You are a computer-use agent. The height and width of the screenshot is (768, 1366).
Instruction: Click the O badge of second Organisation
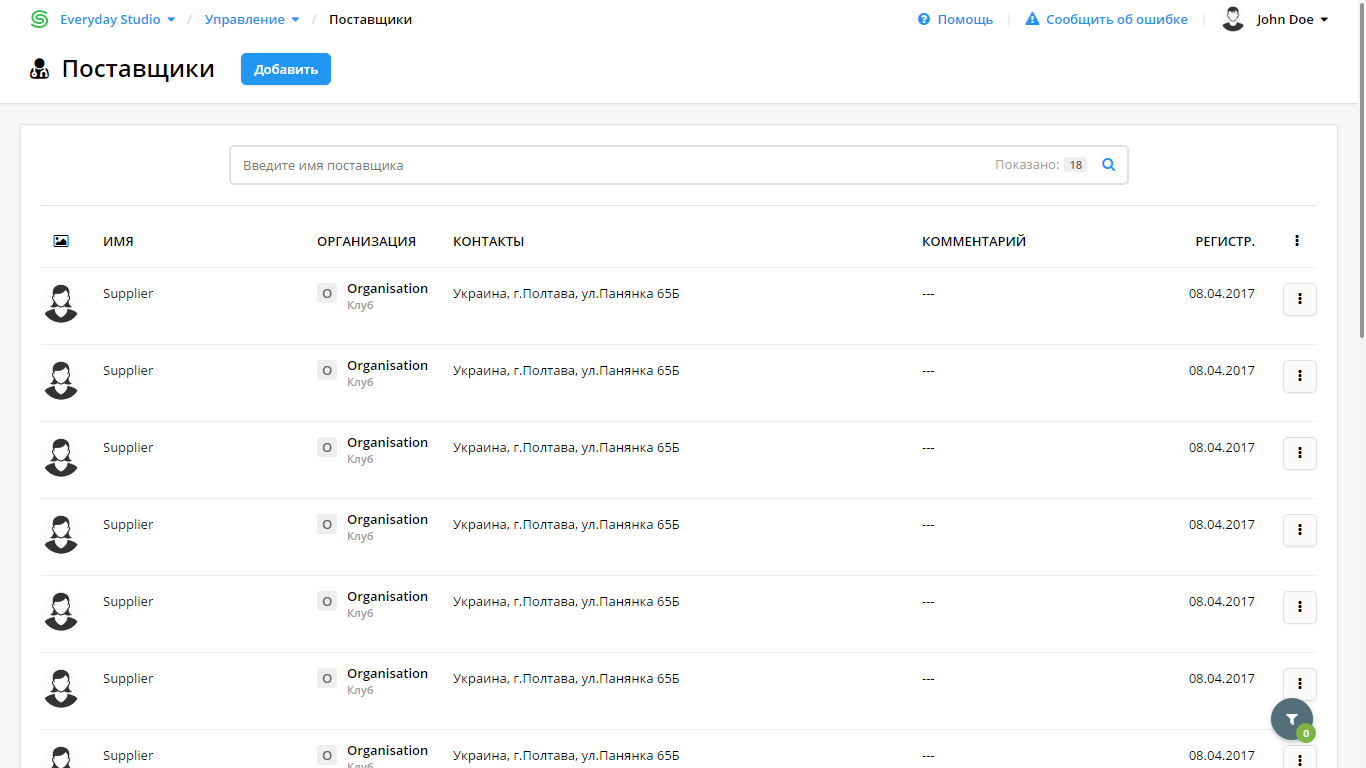[327, 370]
